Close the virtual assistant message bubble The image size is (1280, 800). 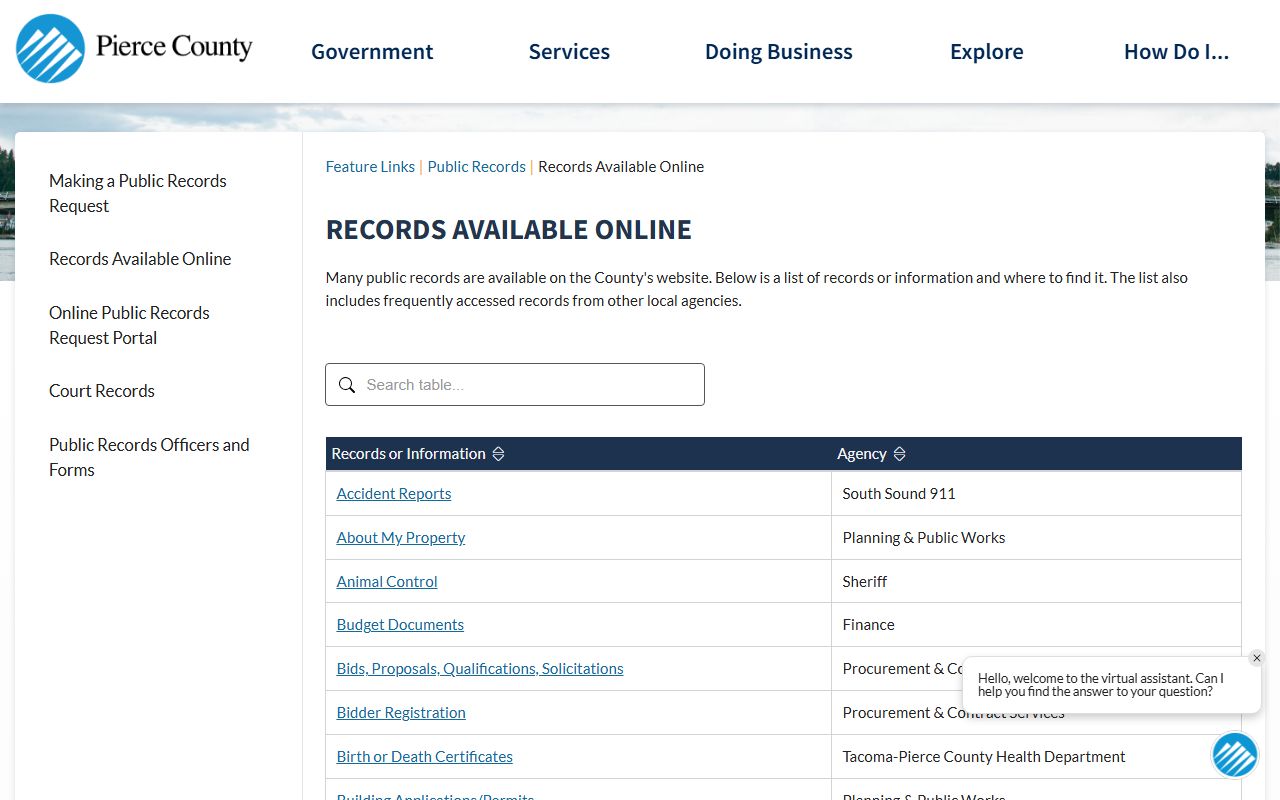1257,658
